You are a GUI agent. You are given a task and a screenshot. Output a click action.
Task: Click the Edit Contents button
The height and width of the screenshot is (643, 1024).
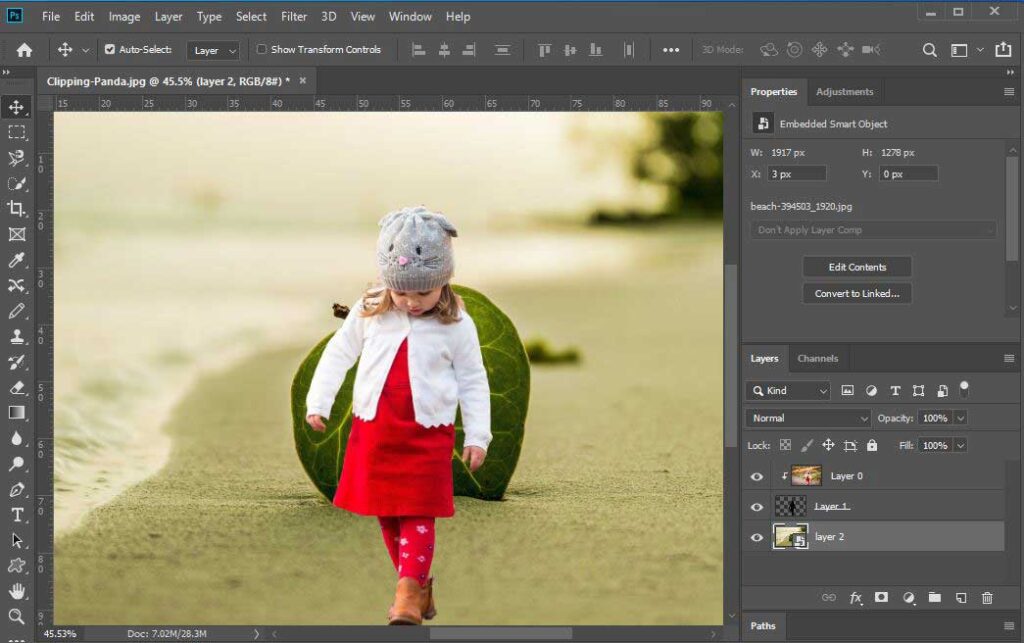pos(856,267)
